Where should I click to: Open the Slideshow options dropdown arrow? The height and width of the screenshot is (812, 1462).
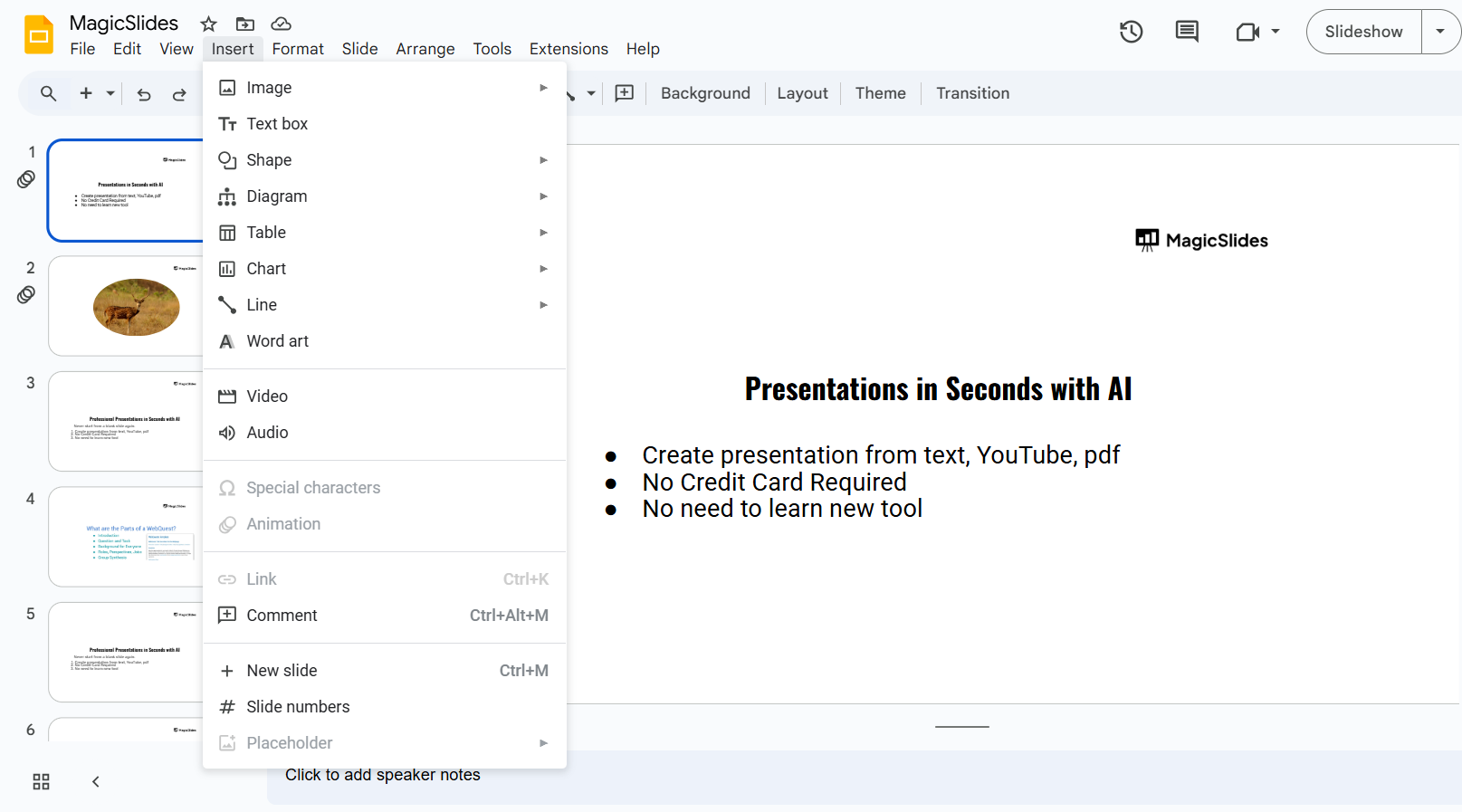pyautogui.click(x=1440, y=32)
